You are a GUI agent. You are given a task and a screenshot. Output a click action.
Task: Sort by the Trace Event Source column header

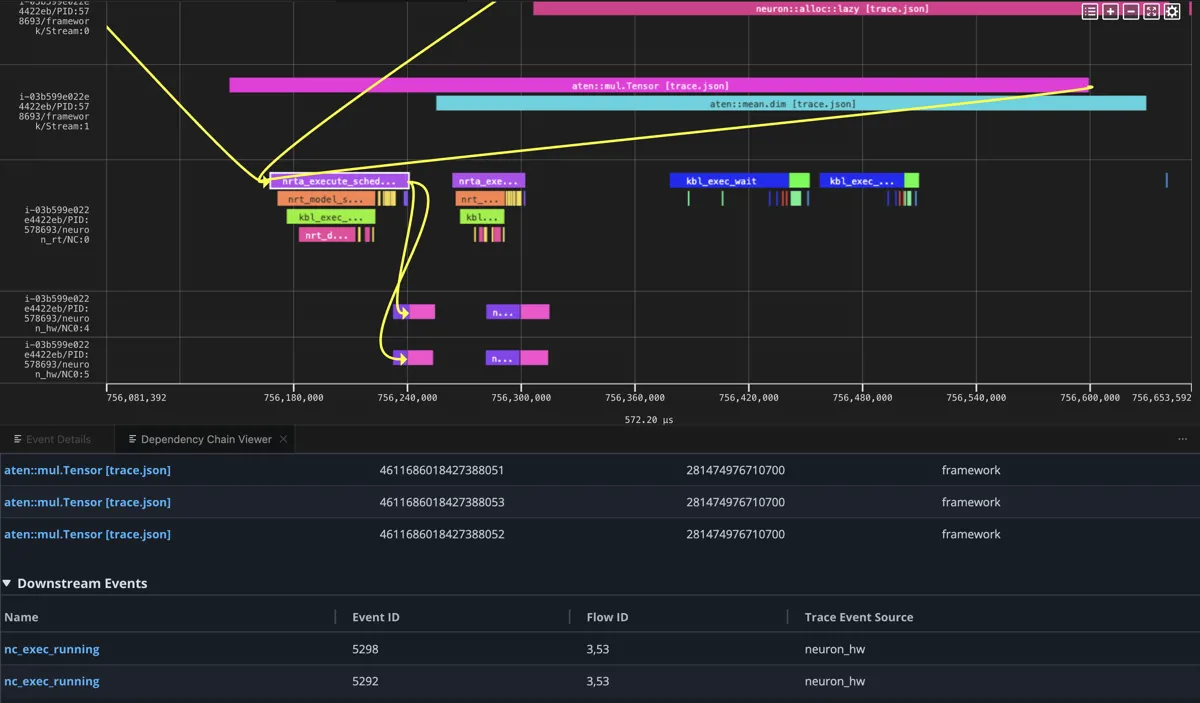coord(859,617)
